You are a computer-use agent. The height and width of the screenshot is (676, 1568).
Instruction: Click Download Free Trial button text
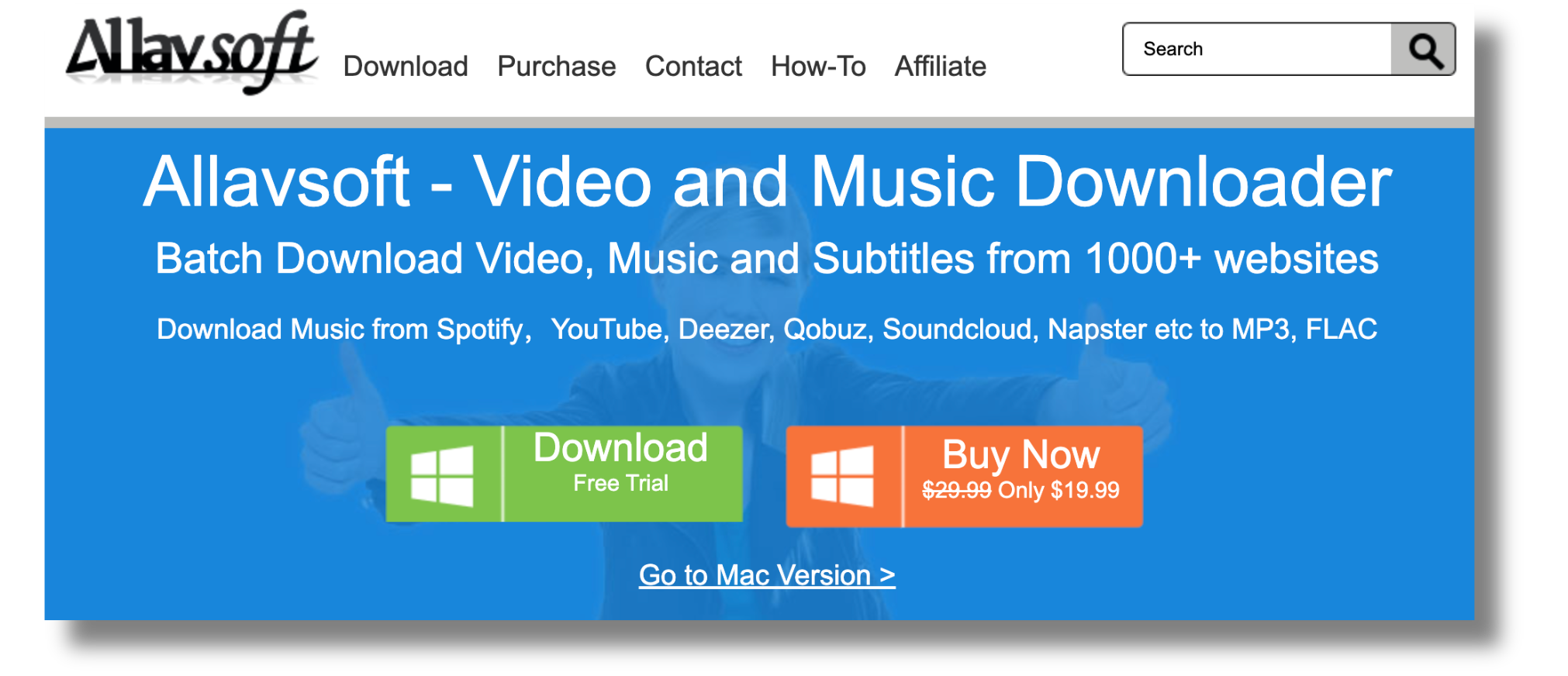[x=620, y=463]
